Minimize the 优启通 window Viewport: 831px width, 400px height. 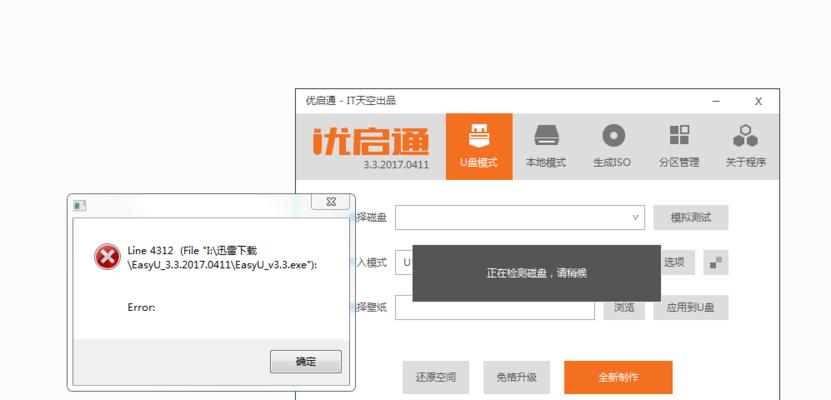716,101
